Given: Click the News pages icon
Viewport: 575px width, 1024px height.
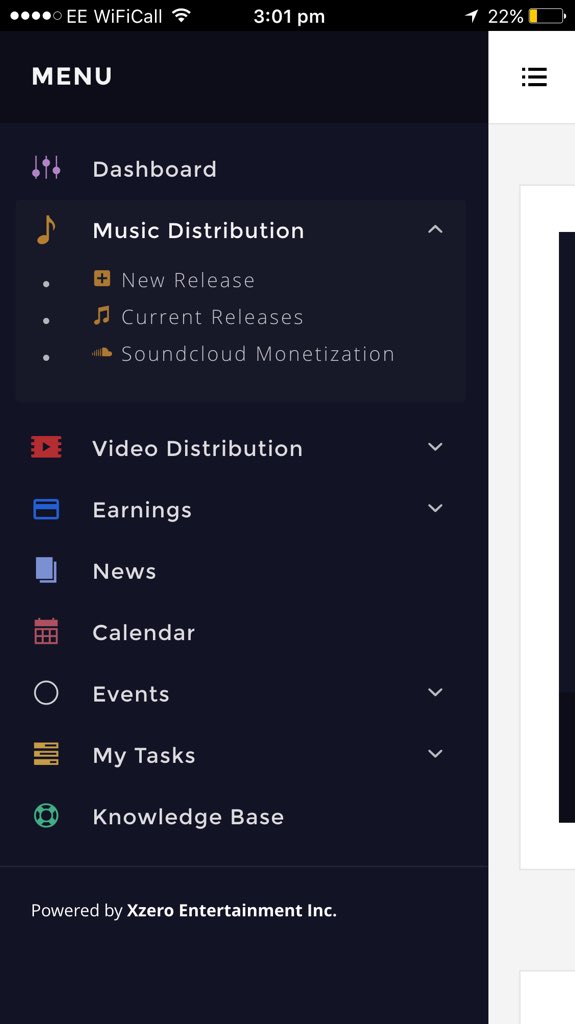Looking at the screenshot, I should click(x=46, y=570).
